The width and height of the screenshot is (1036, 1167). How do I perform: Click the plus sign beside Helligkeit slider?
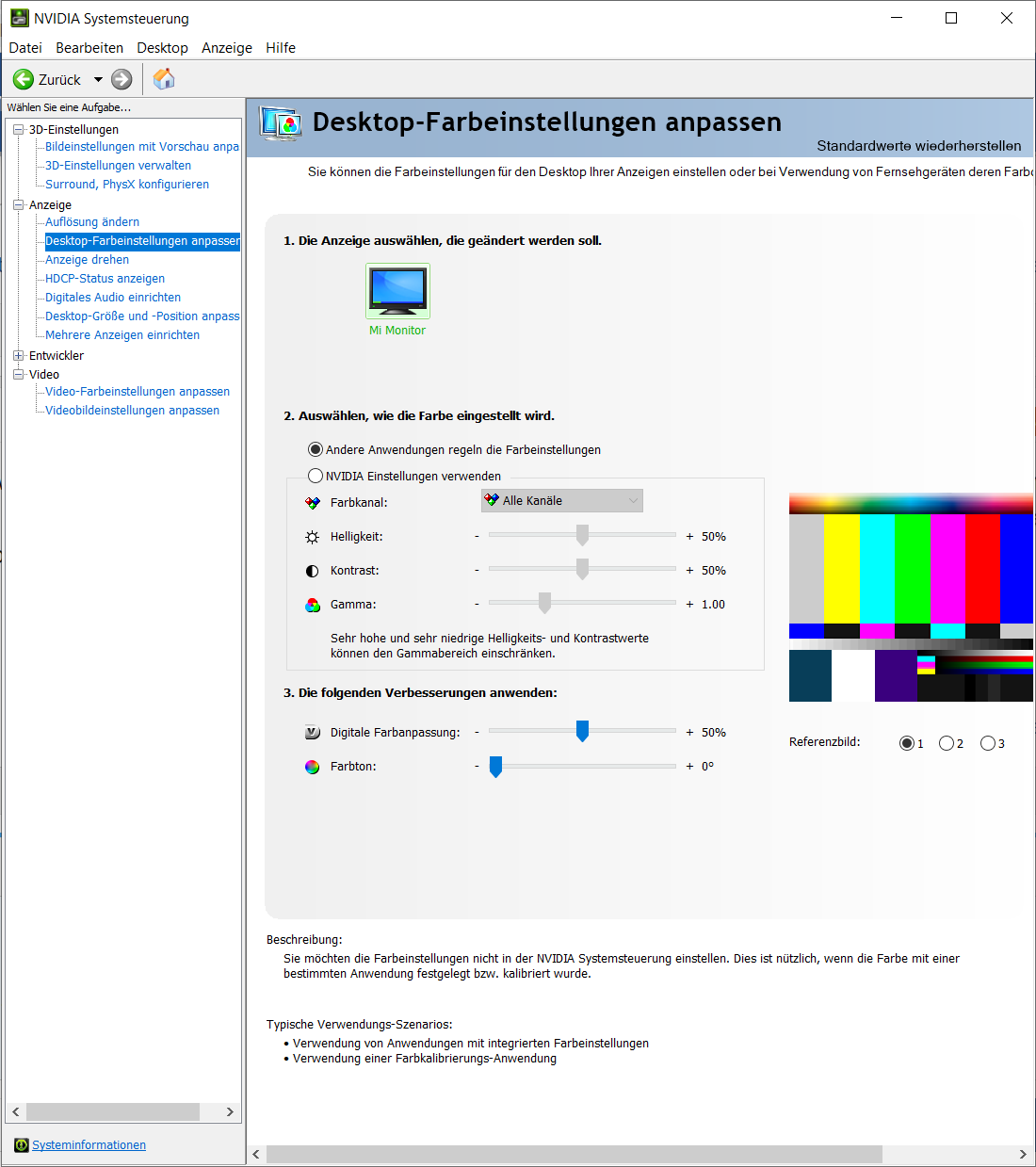pyautogui.click(x=689, y=537)
